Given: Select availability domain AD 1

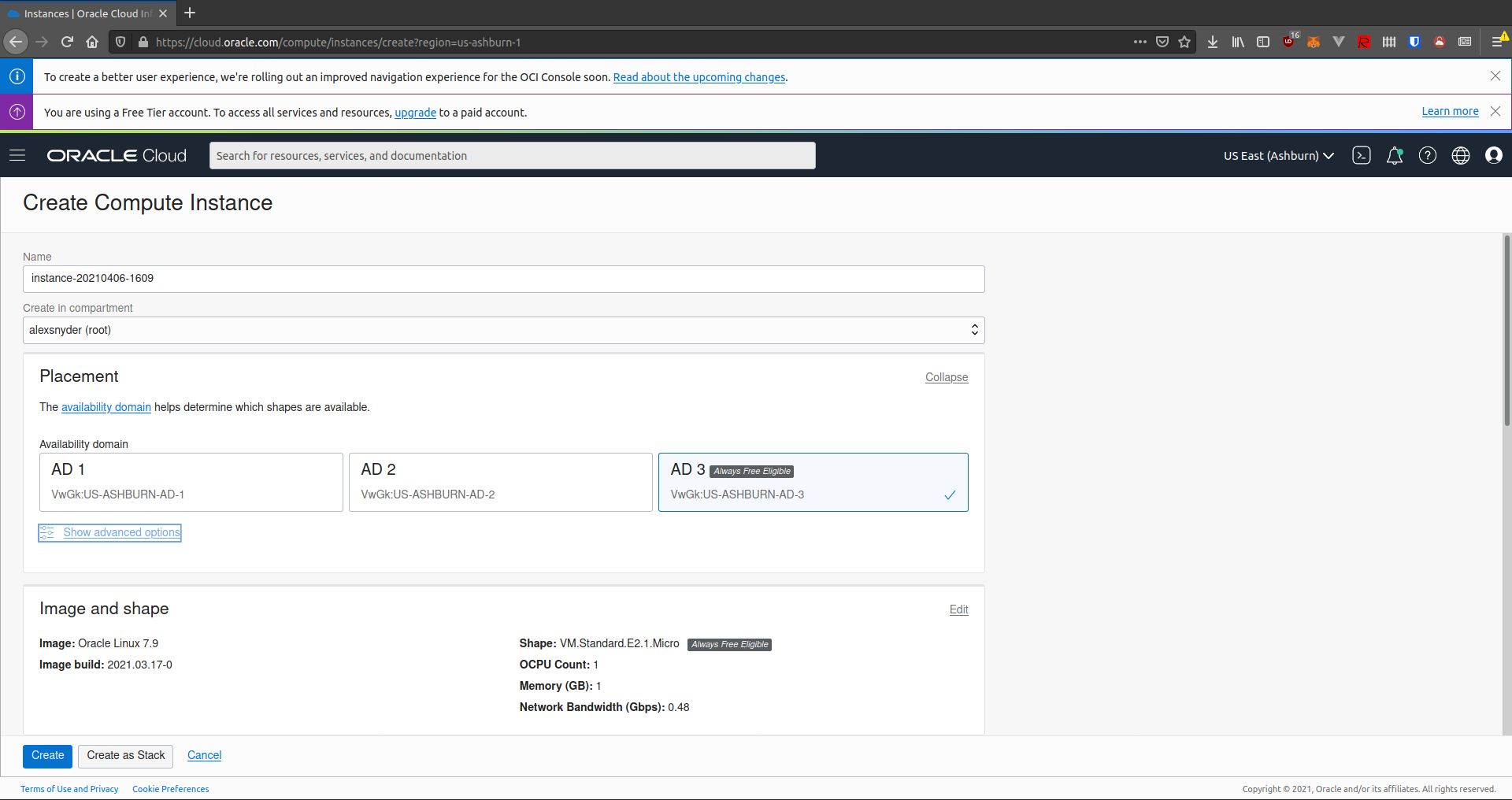Looking at the screenshot, I should (x=191, y=482).
